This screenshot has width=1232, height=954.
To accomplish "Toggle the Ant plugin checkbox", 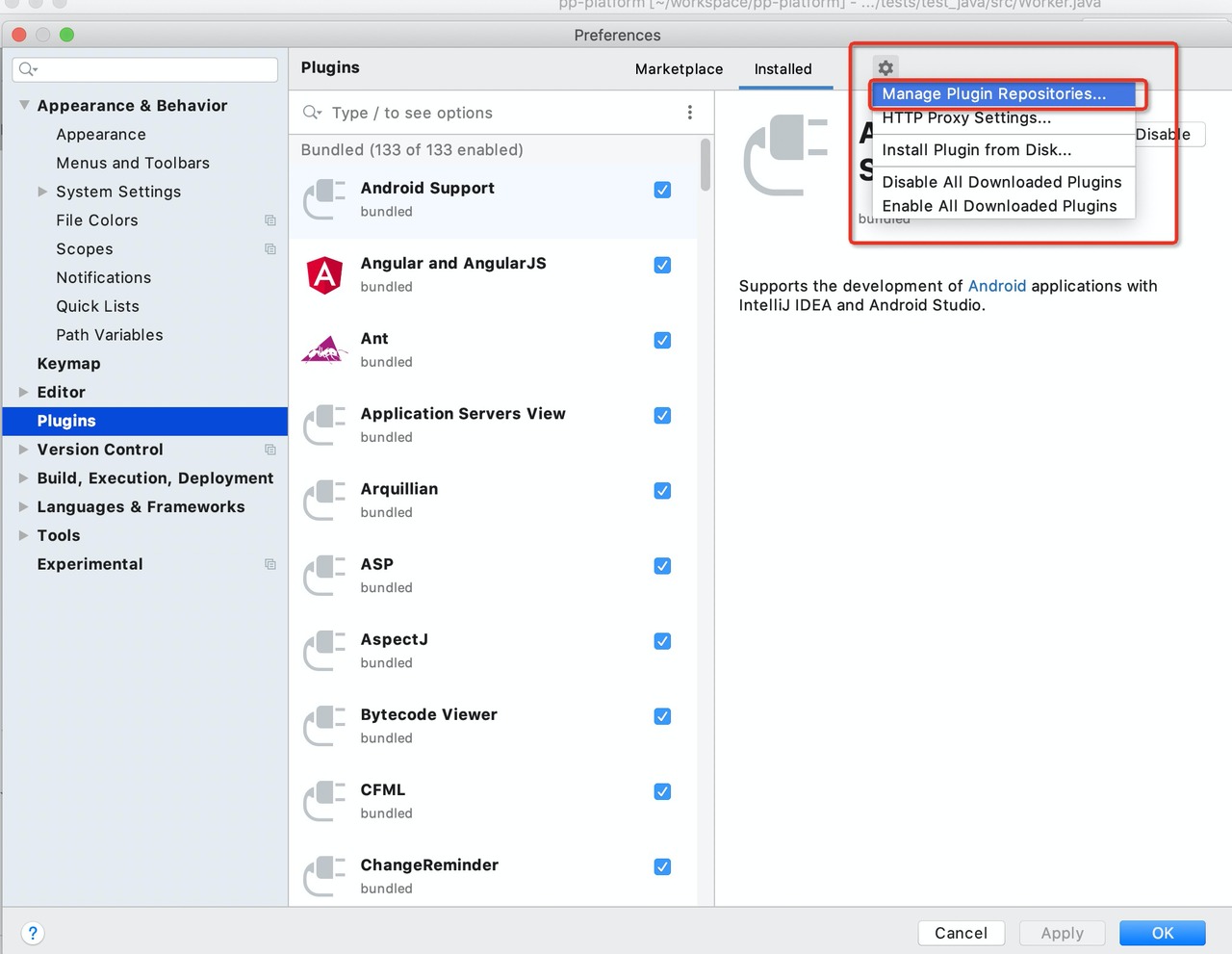I will (662, 340).
